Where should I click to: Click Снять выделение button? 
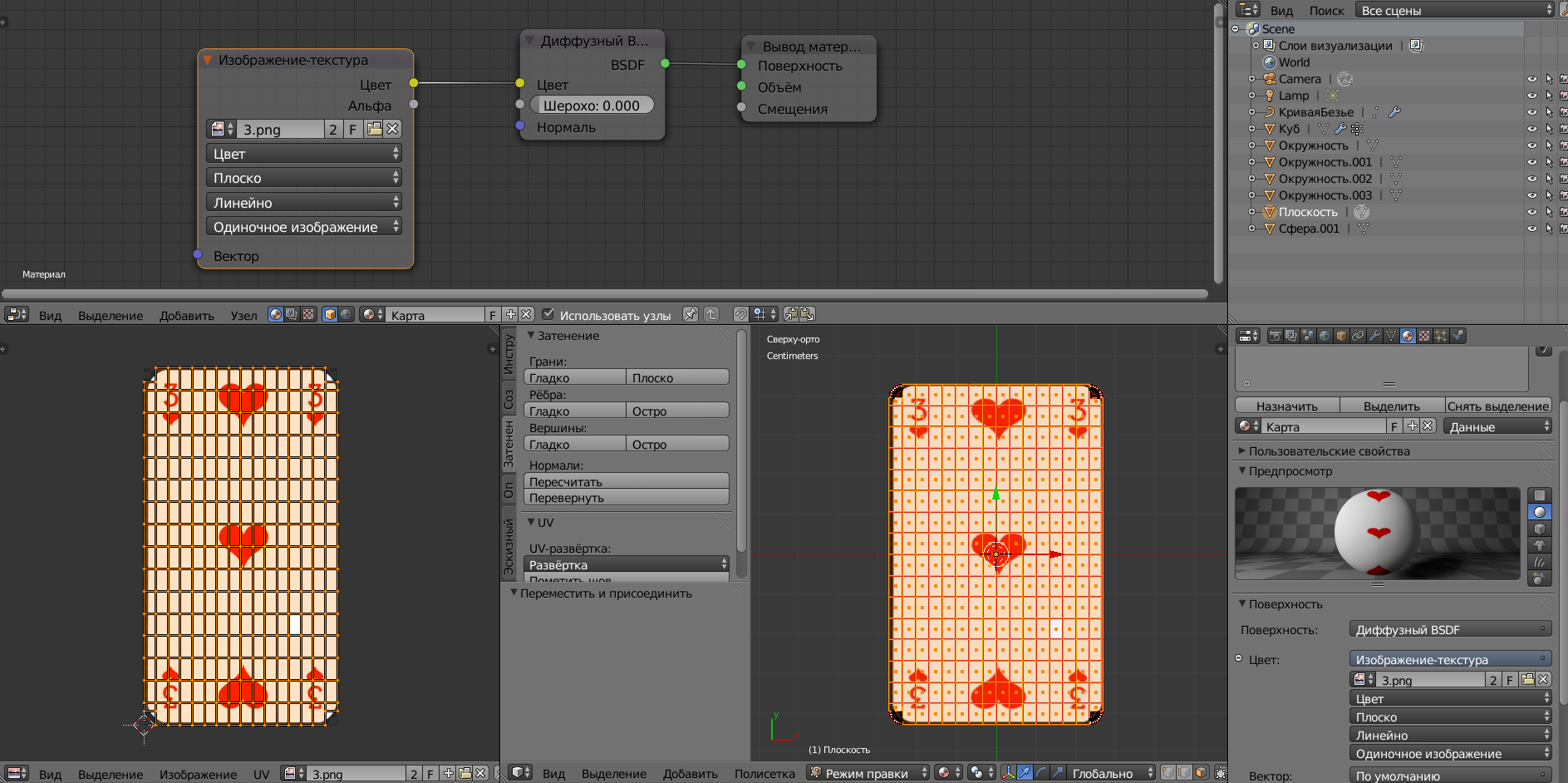[1498, 406]
